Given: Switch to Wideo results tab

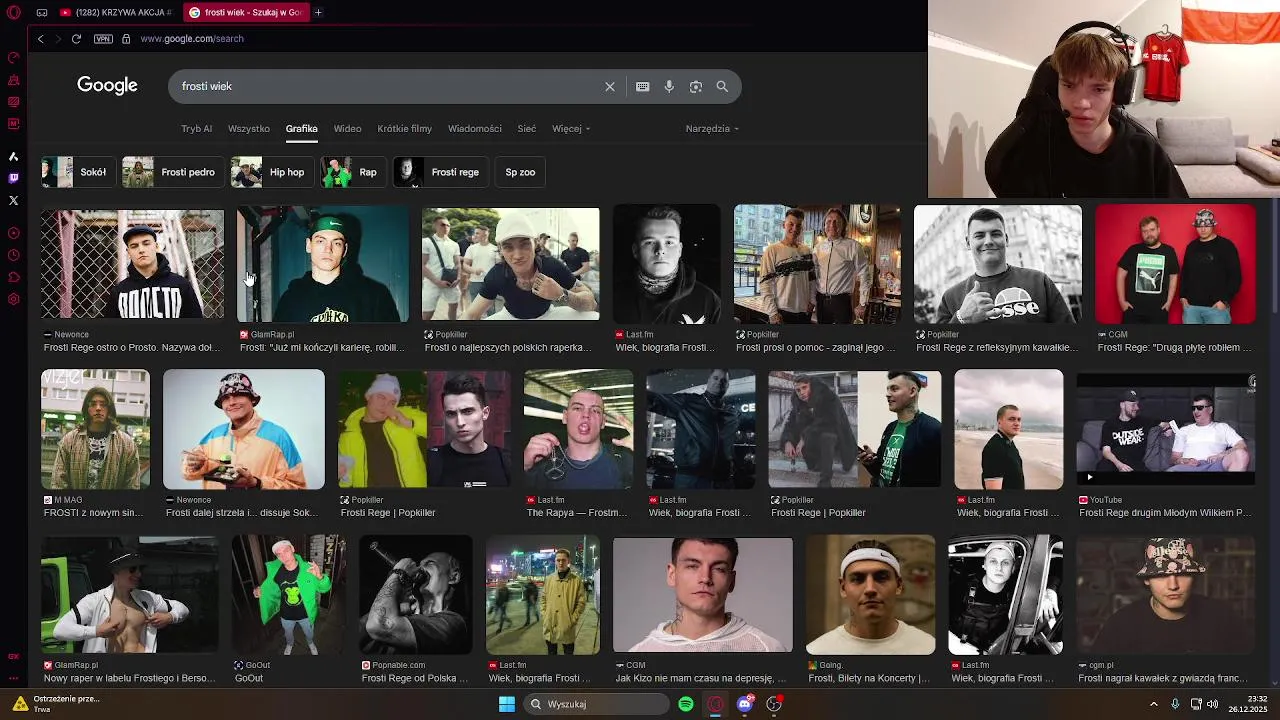Looking at the screenshot, I should pos(347,129).
